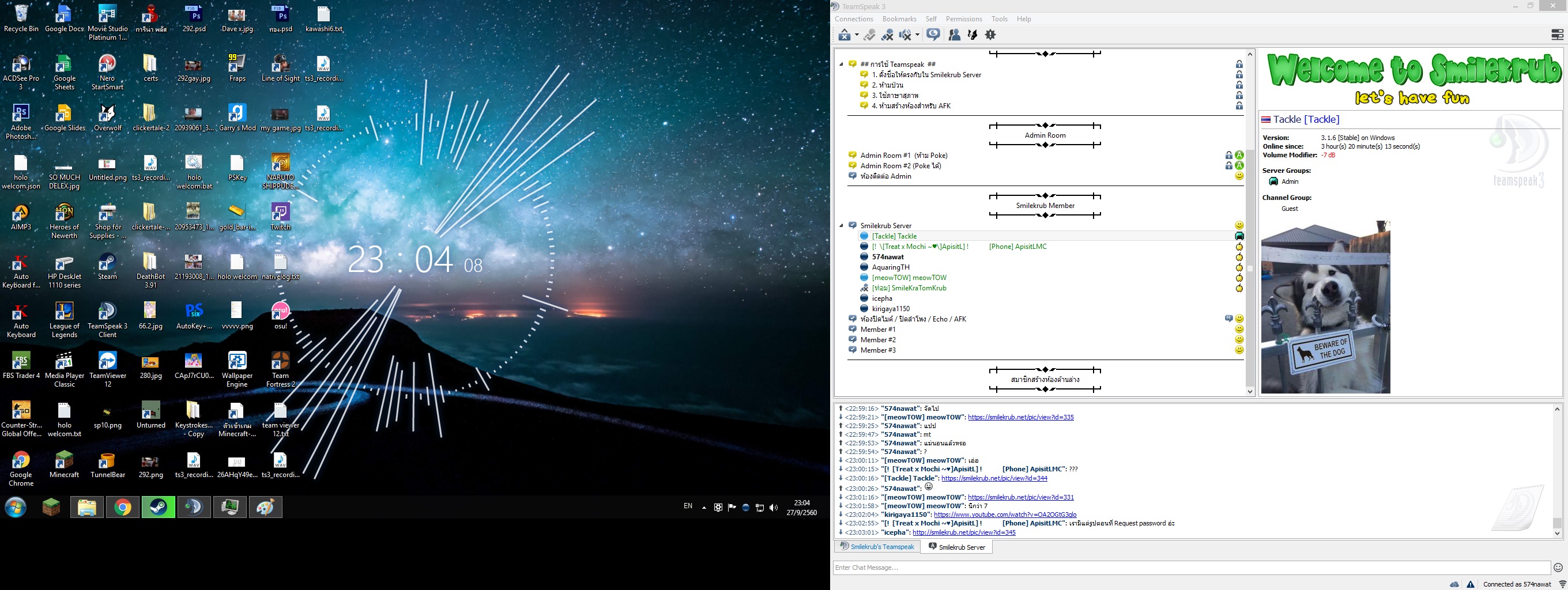
Task: Click the Contacts manager toolbar icon
Action: point(954,35)
